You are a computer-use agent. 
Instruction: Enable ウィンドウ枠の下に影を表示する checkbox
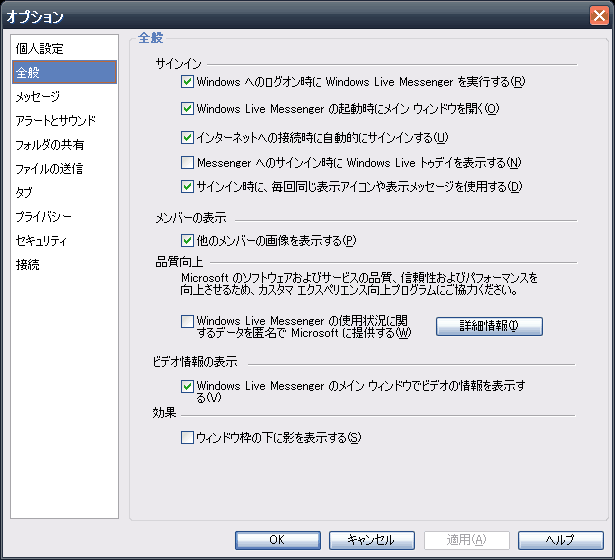click(187, 437)
